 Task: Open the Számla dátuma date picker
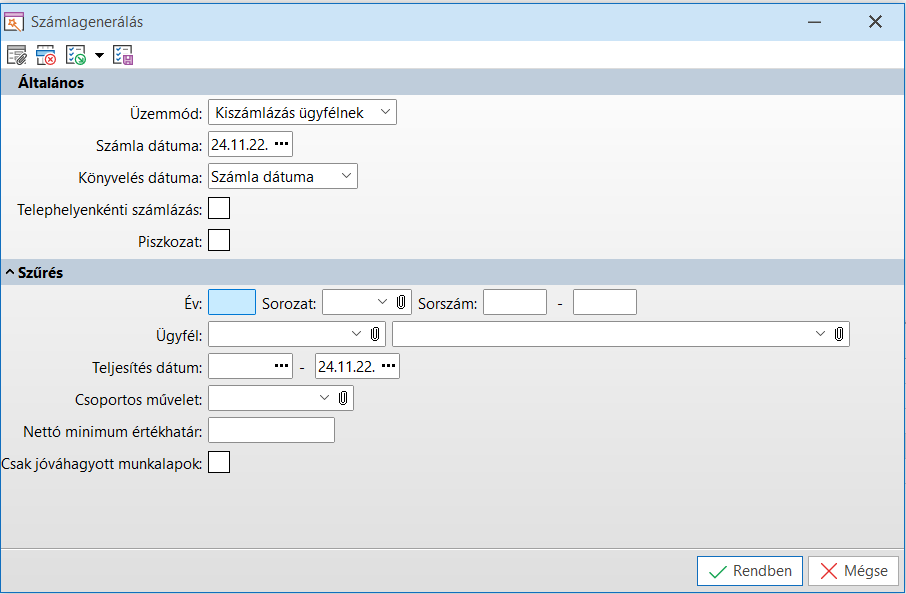[281, 145]
